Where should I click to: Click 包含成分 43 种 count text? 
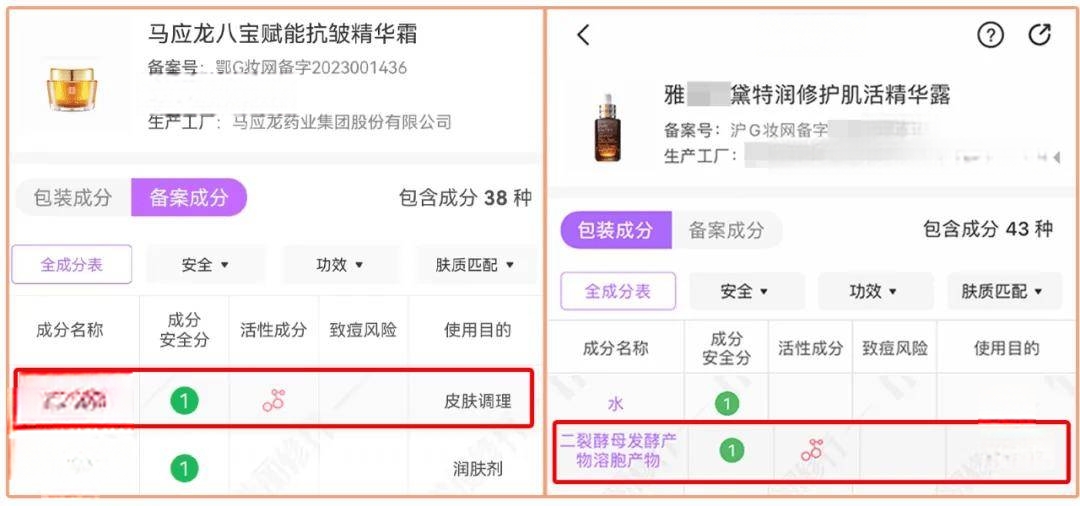(x=988, y=229)
